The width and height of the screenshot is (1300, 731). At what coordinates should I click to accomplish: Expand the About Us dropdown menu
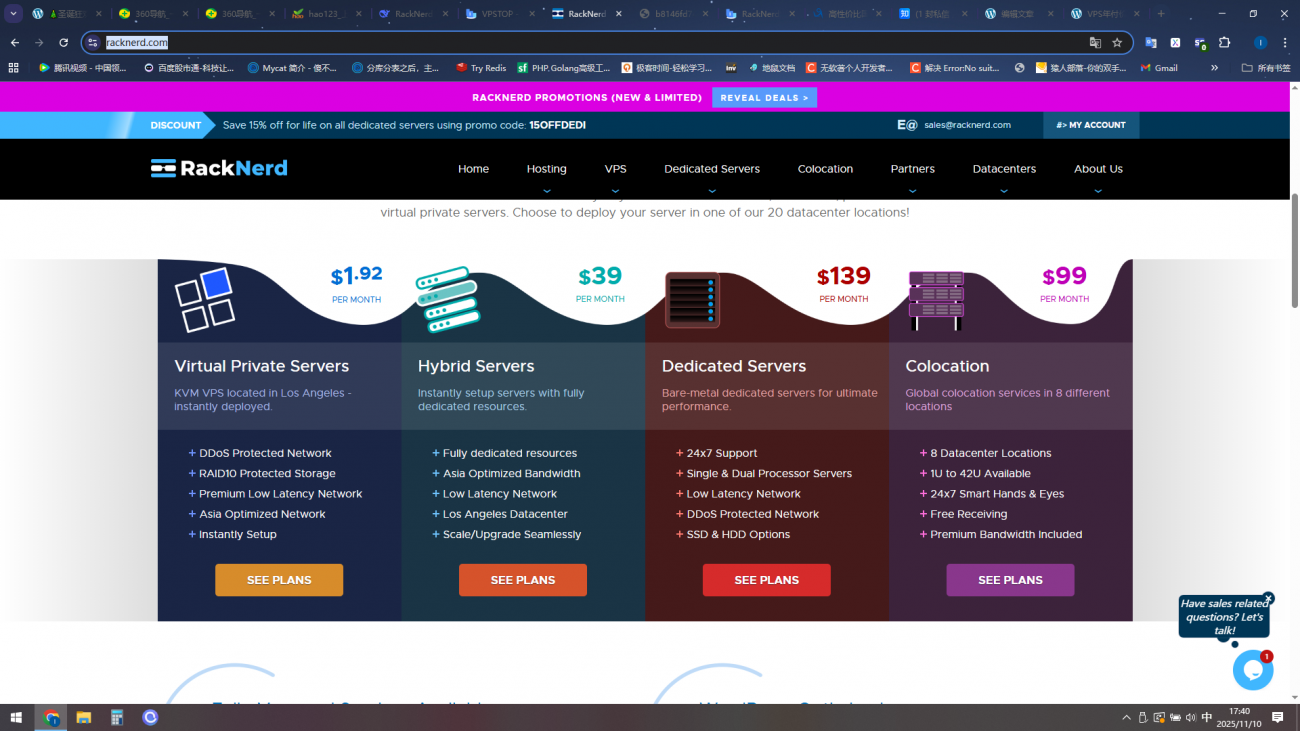pyautogui.click(x=1097, y=169)
